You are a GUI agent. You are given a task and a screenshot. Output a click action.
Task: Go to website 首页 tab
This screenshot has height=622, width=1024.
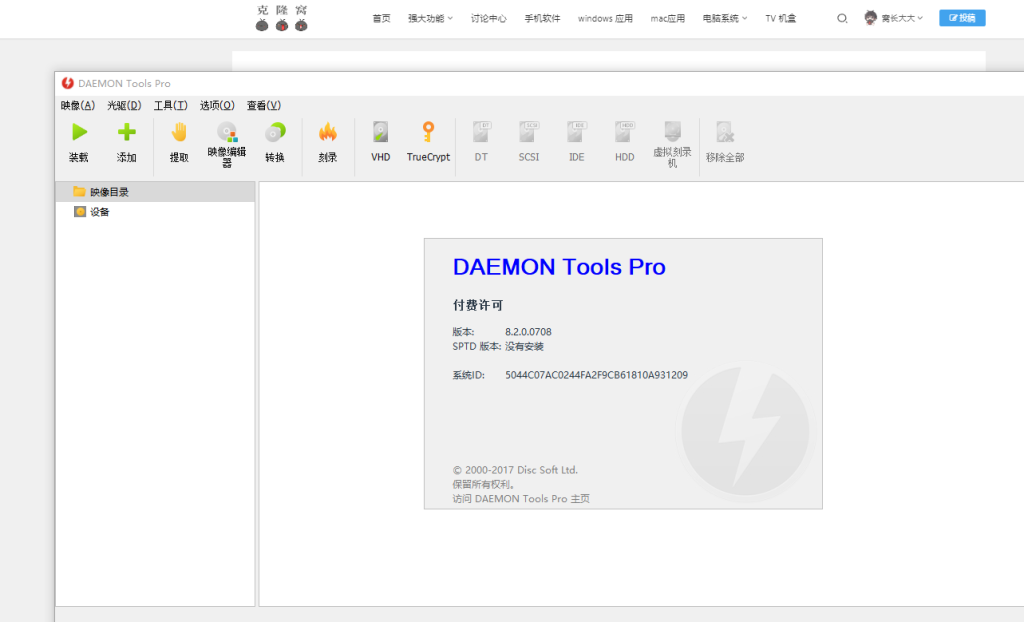pos(381,18)
